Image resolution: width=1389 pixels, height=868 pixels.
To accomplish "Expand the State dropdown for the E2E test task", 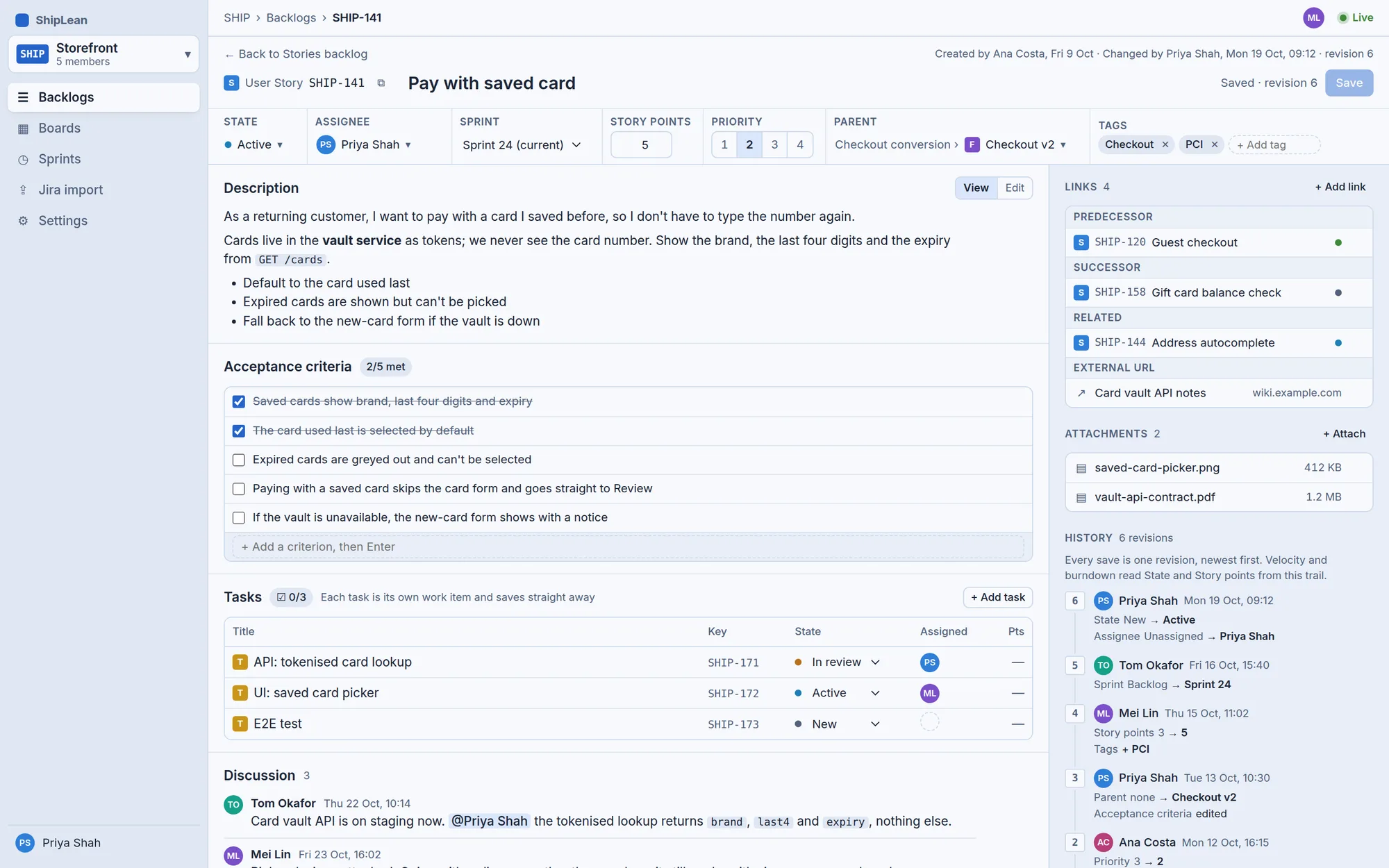I will coord(838,724).
